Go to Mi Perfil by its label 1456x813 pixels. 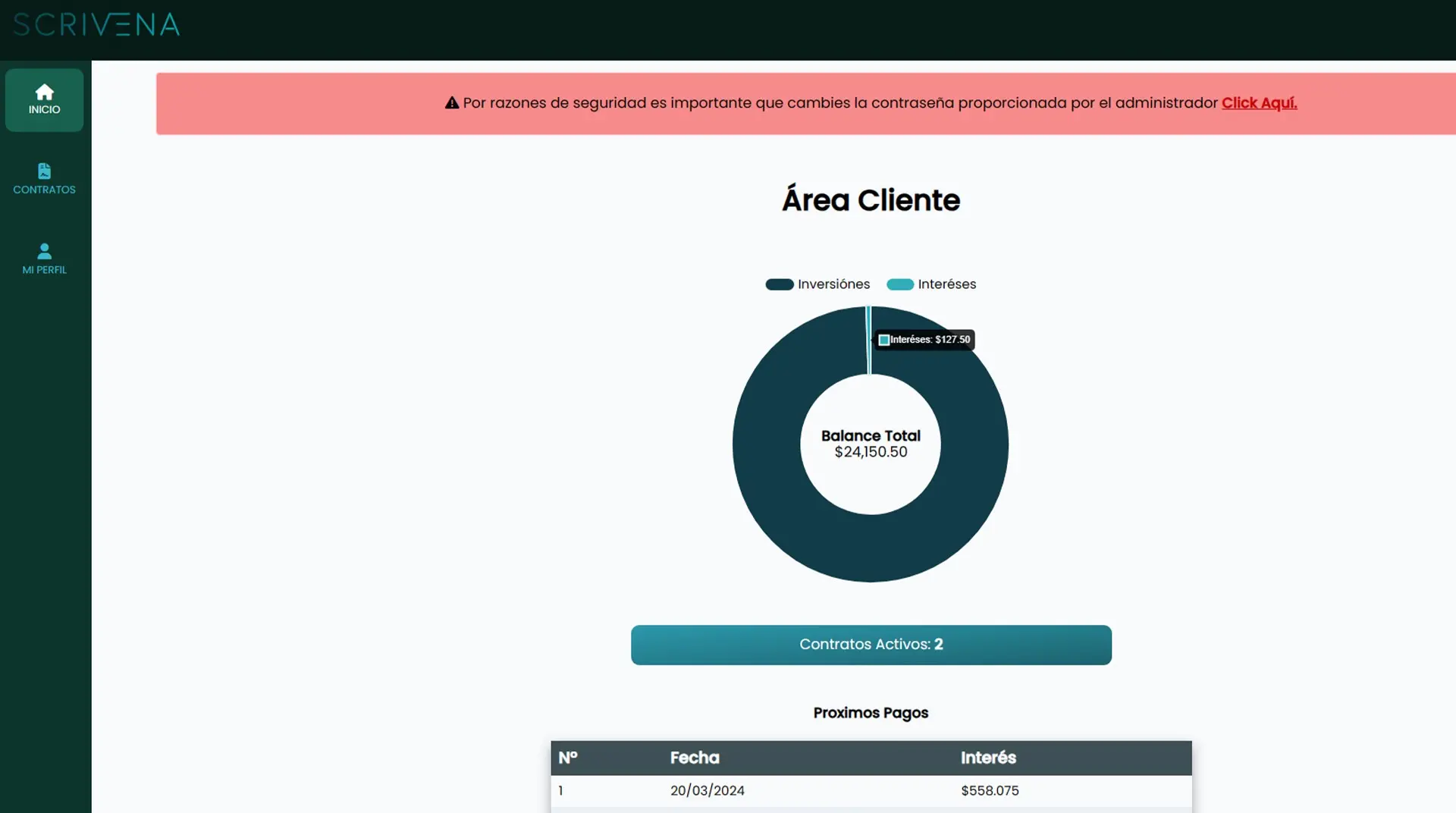tap(44, 270)
